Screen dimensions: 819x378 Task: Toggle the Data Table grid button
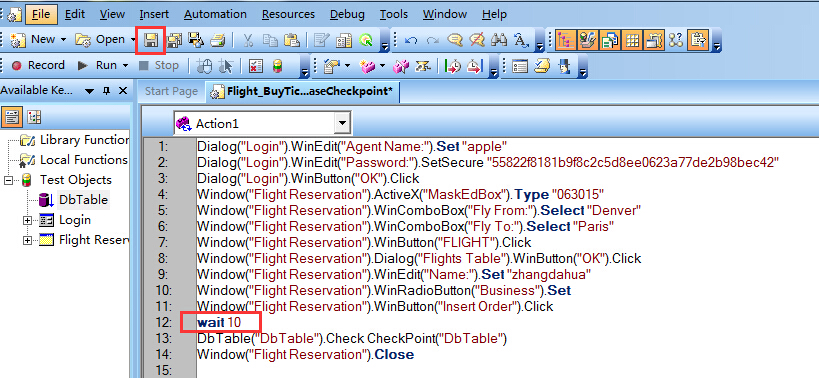click(632, 40)
